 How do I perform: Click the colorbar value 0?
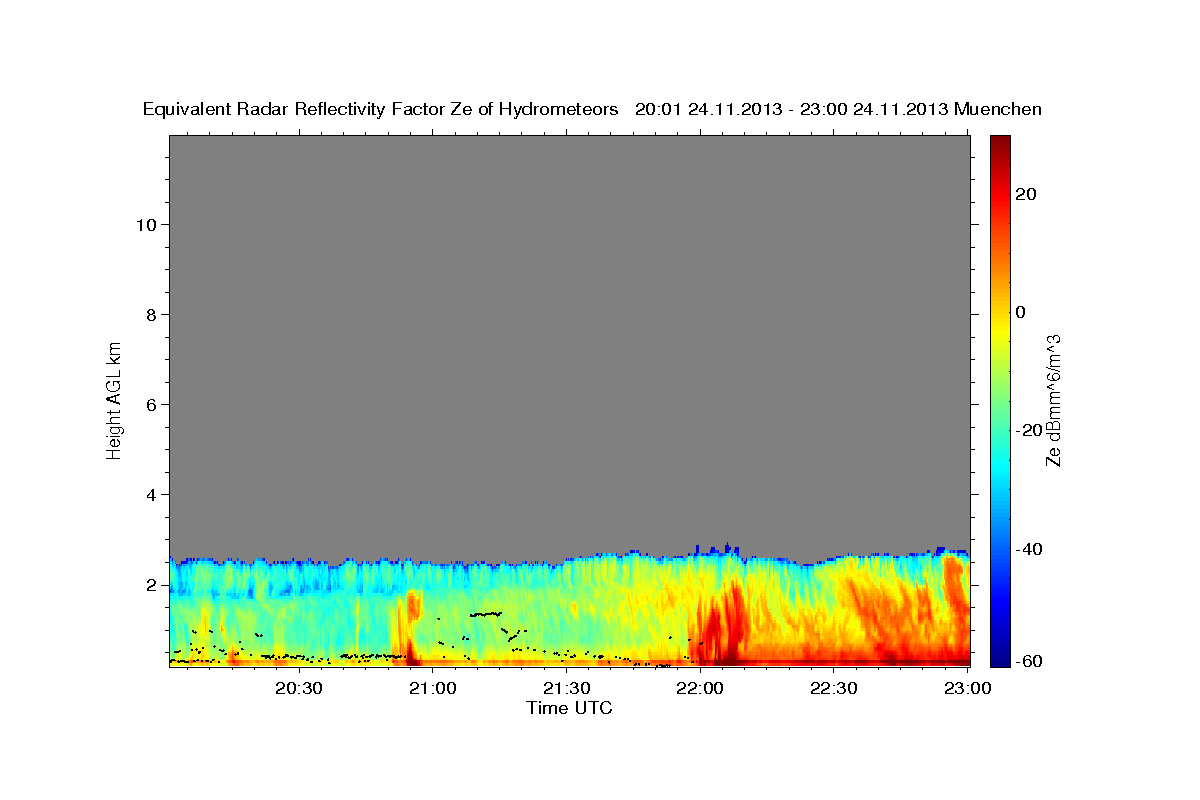pos(1020,312)
